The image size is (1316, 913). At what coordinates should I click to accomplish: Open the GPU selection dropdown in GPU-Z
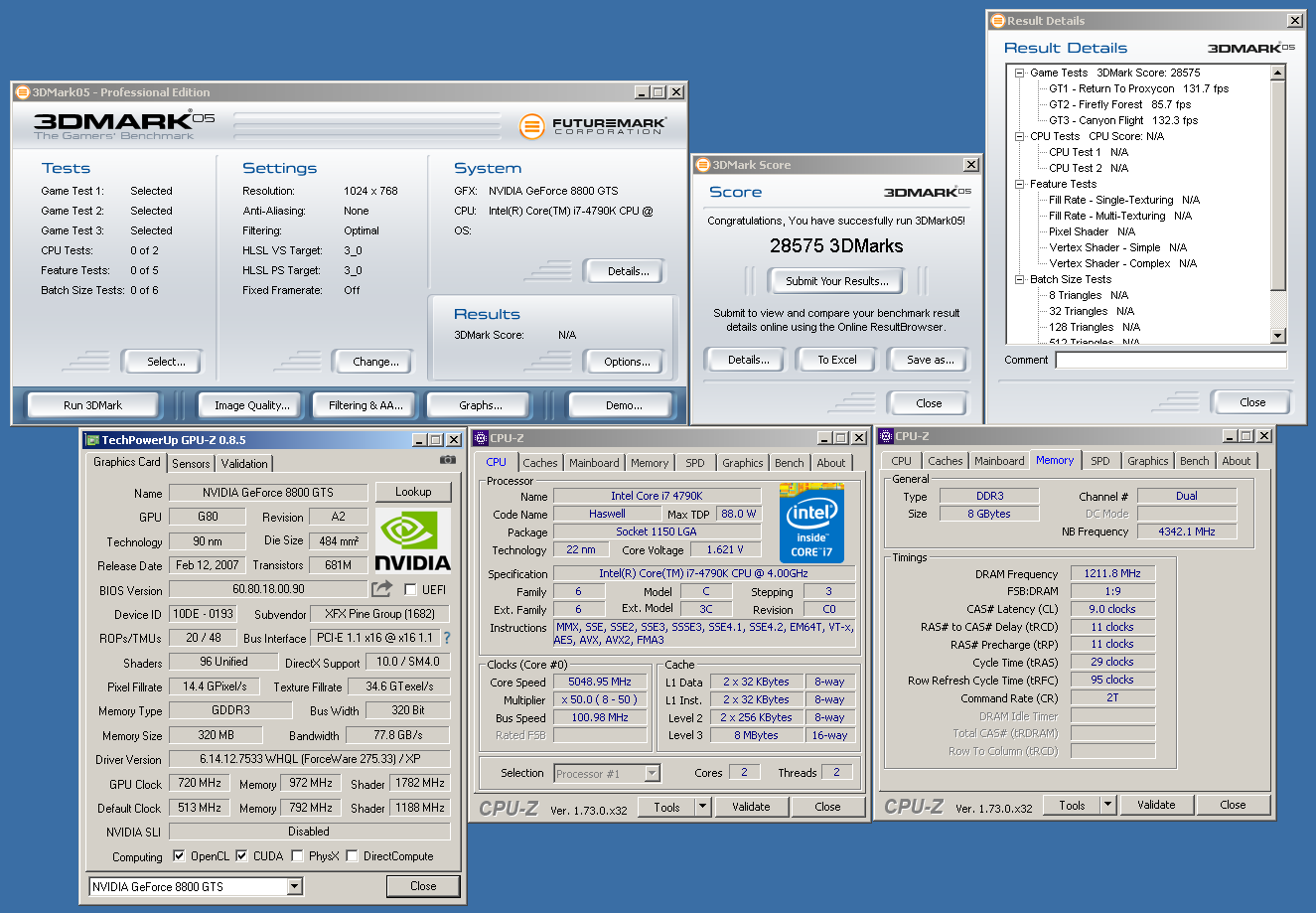295,886
